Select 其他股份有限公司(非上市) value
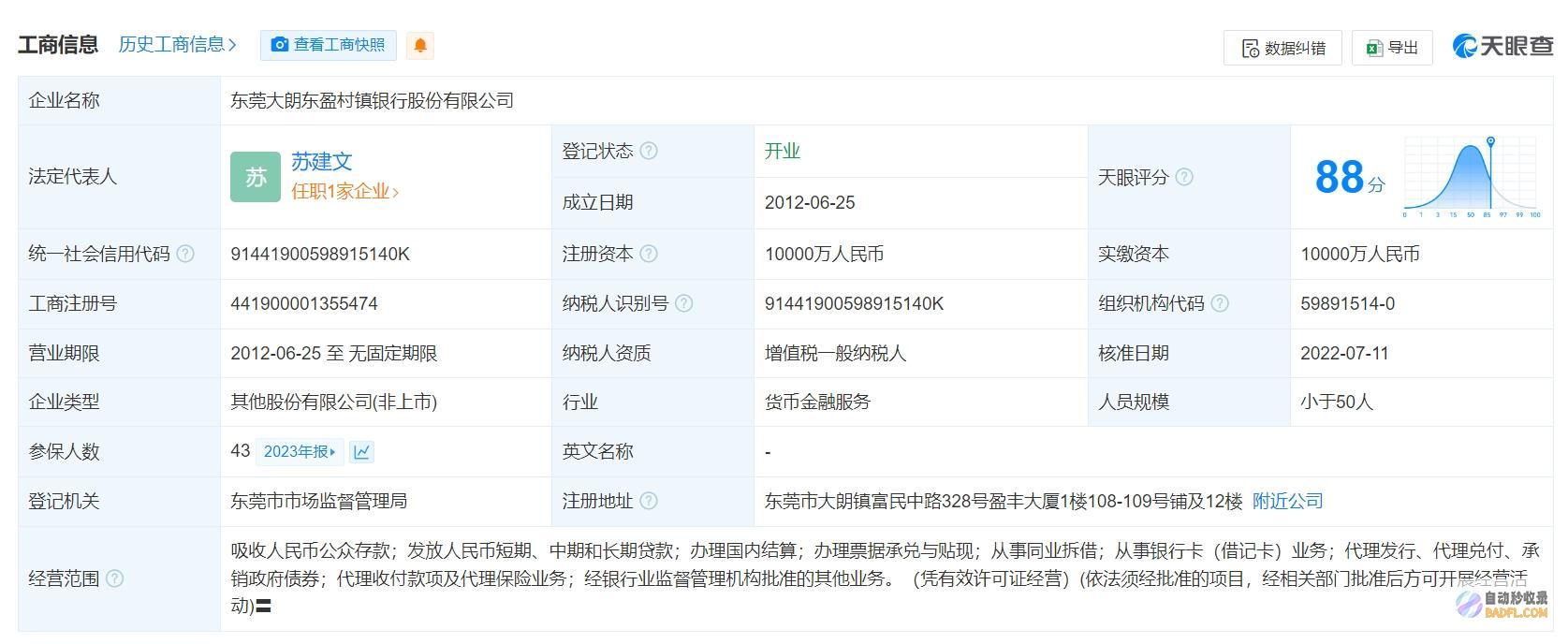Viewport: 1568px width, 644px height. (334, 402)
